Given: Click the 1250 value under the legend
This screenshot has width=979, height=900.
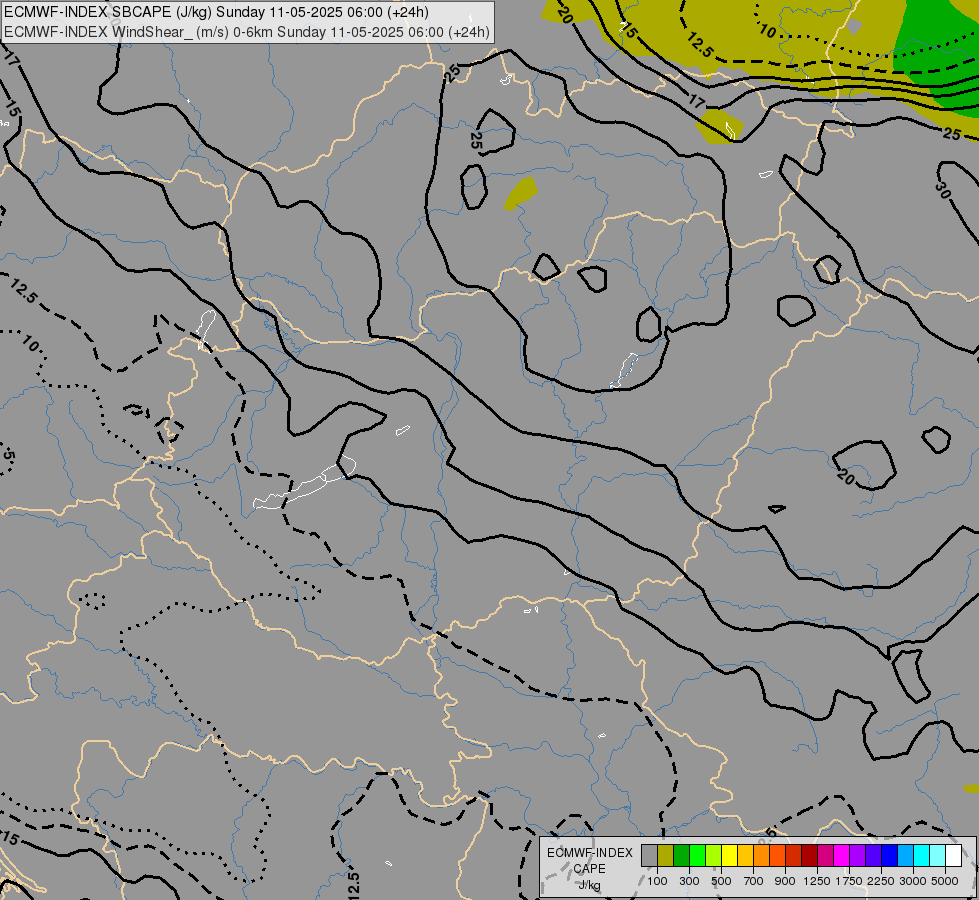Looking at the screenshot, I should click(817, 881).
